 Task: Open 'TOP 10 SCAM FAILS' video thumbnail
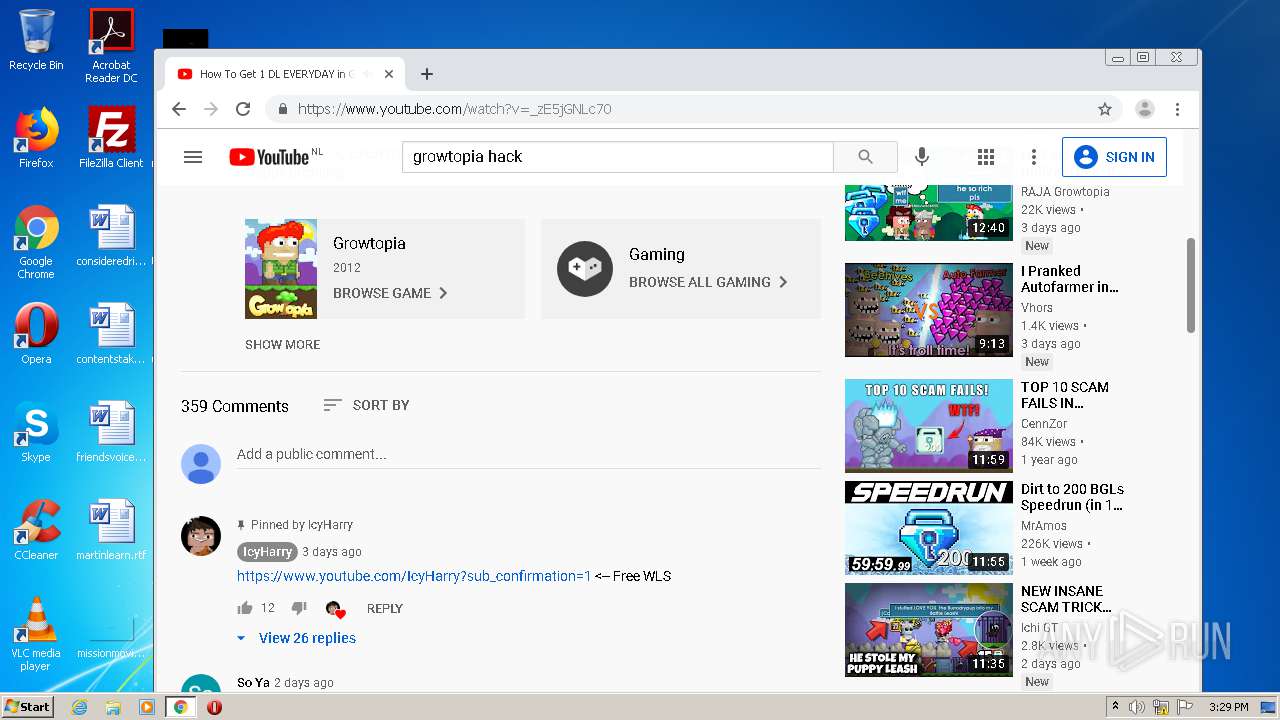point(928,426)
